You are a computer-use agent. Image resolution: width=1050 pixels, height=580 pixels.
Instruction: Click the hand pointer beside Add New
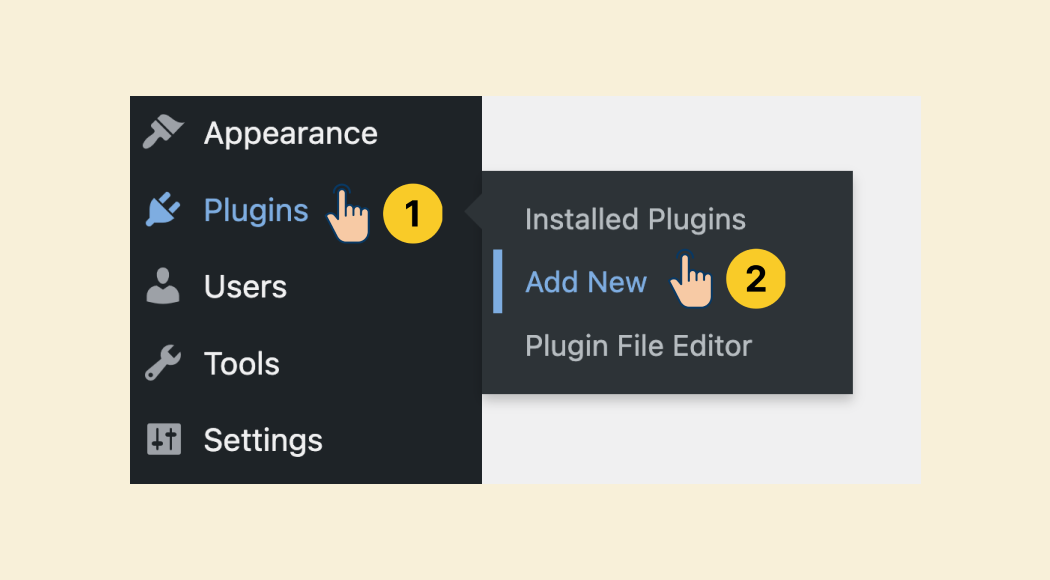coord(690,279)
